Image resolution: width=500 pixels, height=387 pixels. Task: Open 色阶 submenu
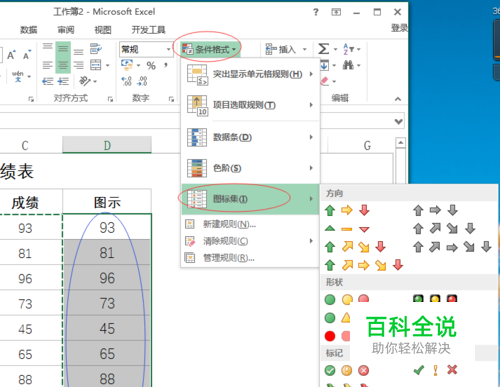click(250, 168)
